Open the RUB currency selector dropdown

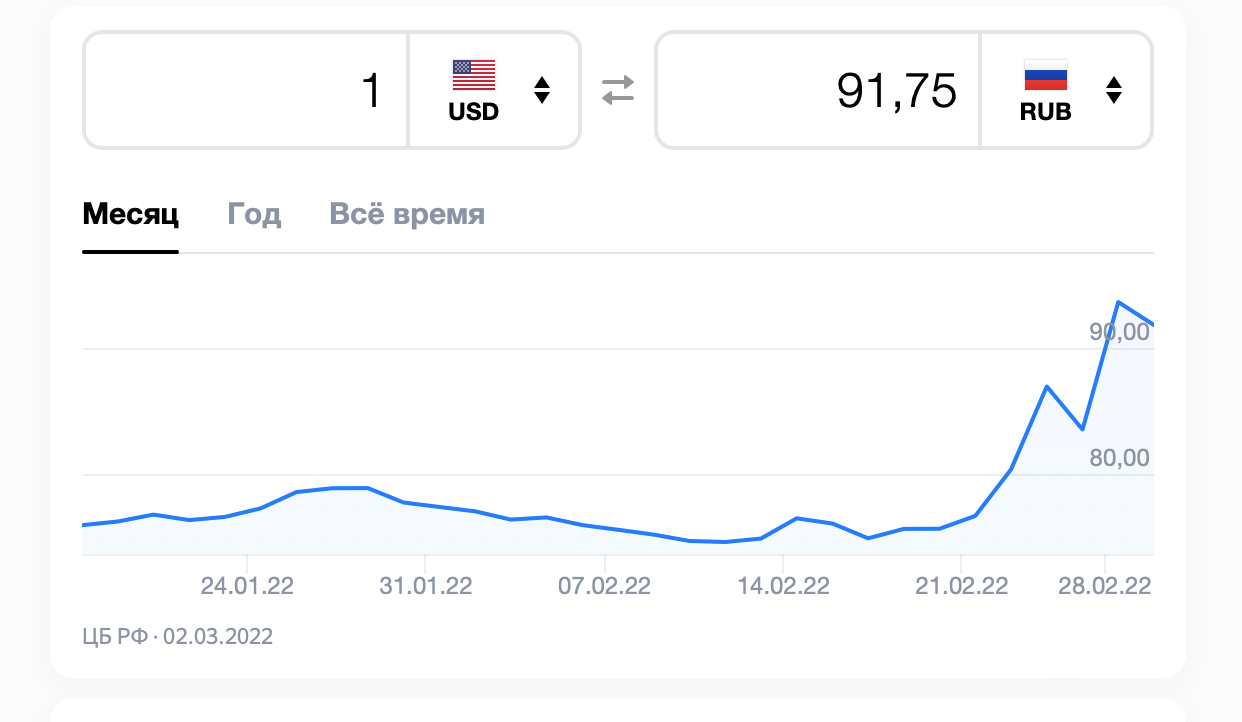pos(1065,89)
